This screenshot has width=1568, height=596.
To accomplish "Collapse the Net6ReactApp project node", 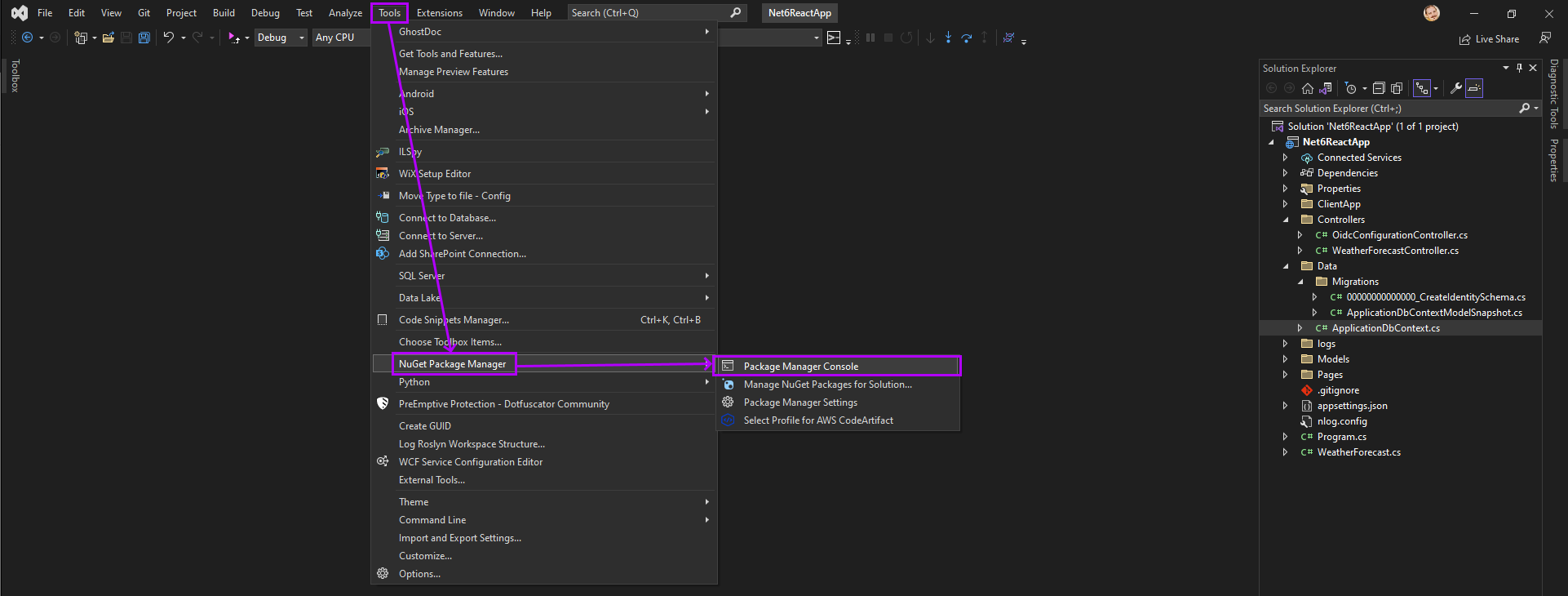I will tap(1271, 142).
